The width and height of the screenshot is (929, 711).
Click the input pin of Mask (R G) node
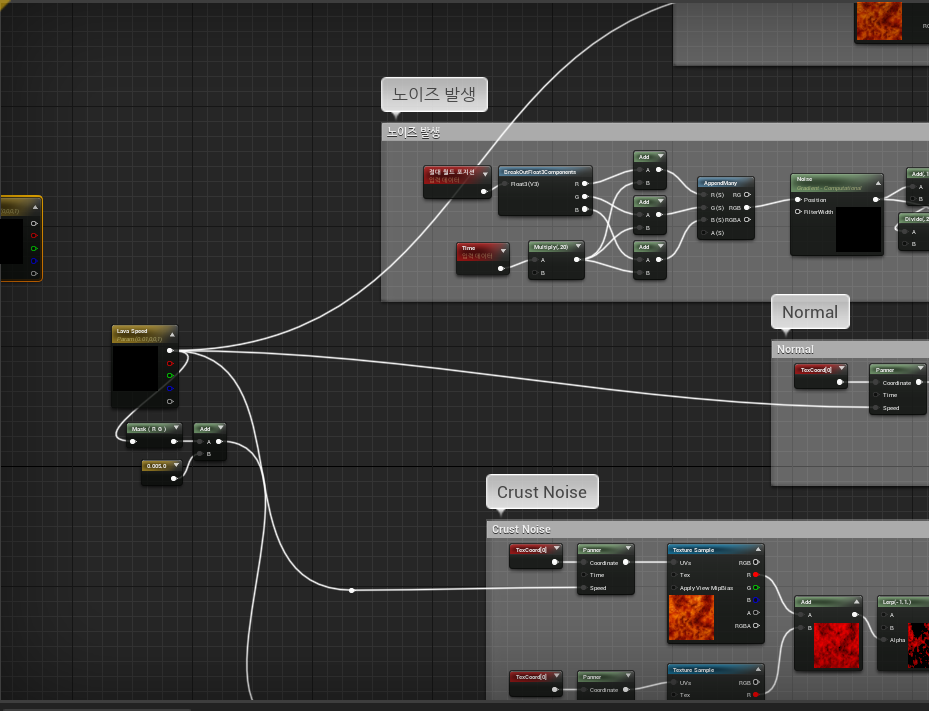click(x=133, y=441)
